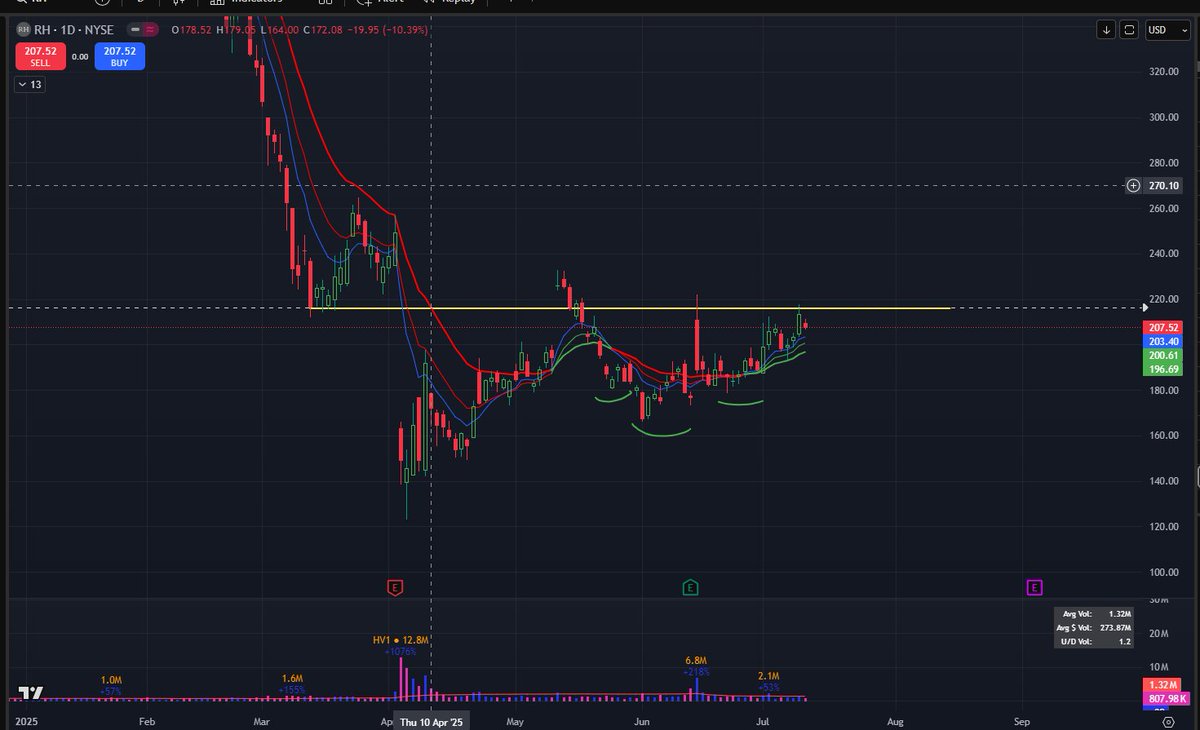Click the Avg Vol statistics row
This screenshot has height=730, width=1200.
(1093, 614)
